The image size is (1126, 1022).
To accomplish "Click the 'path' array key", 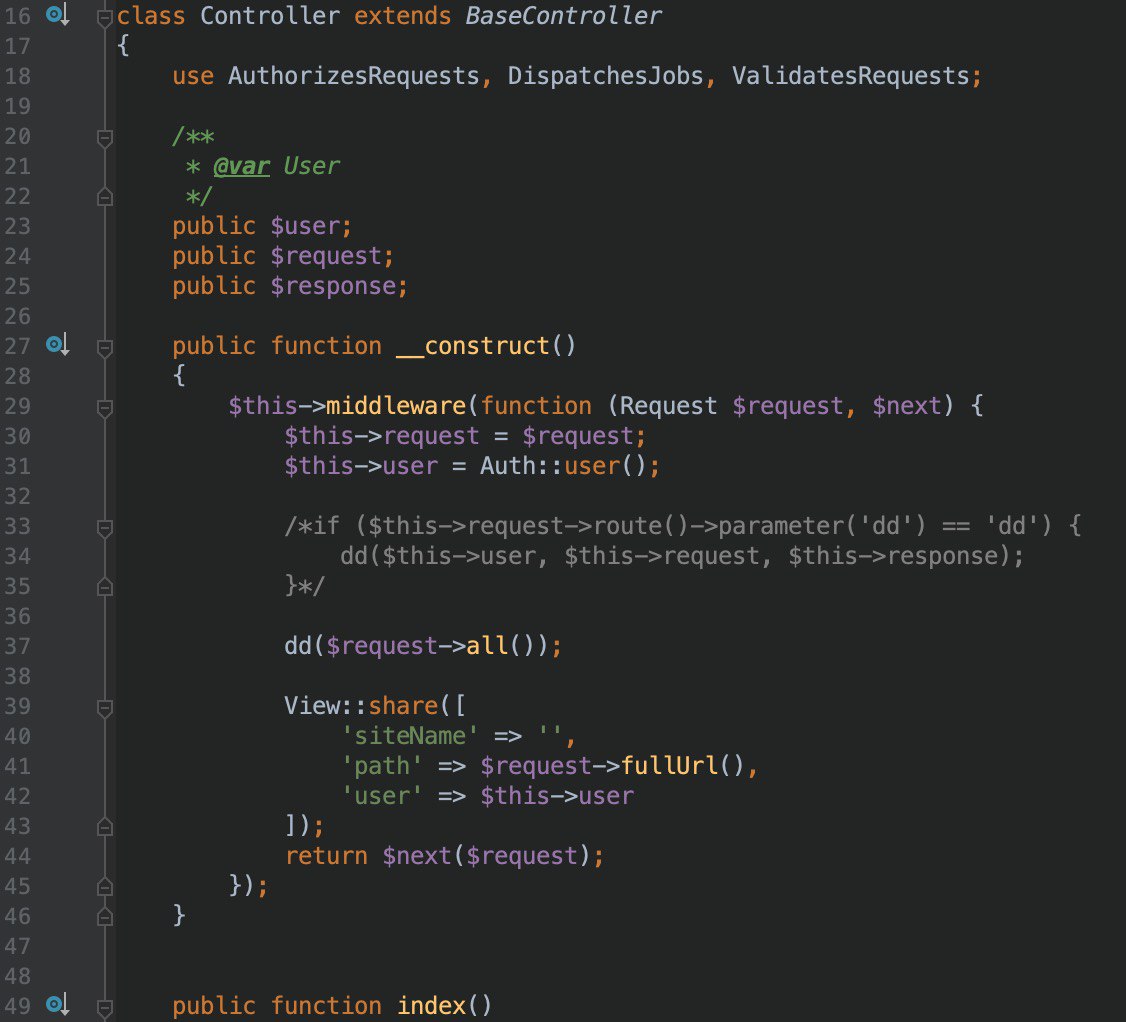I will tap(381, 766).
